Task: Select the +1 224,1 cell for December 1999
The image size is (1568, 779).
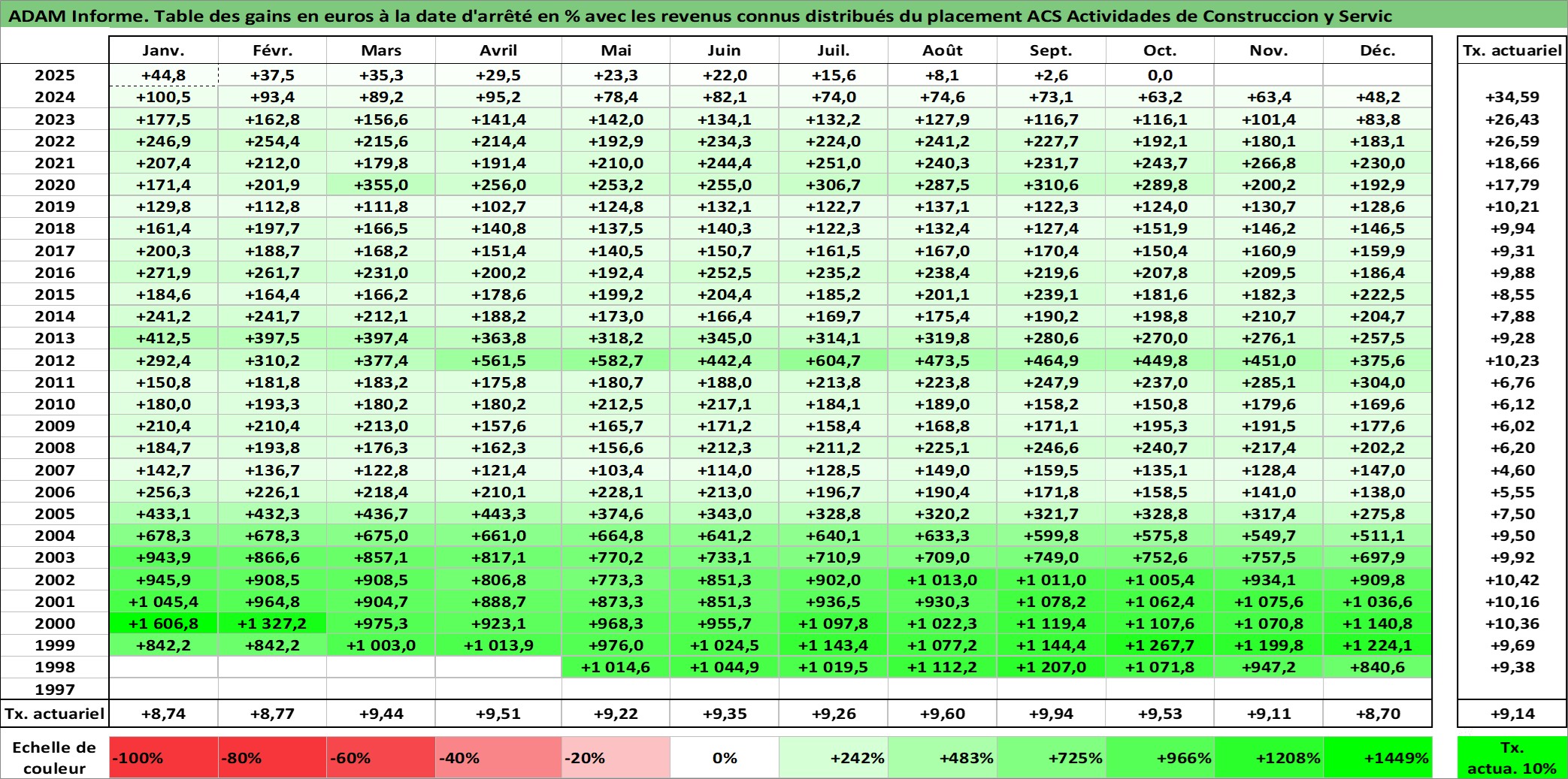Action: pyautogui.click(x=1378, y=645)
